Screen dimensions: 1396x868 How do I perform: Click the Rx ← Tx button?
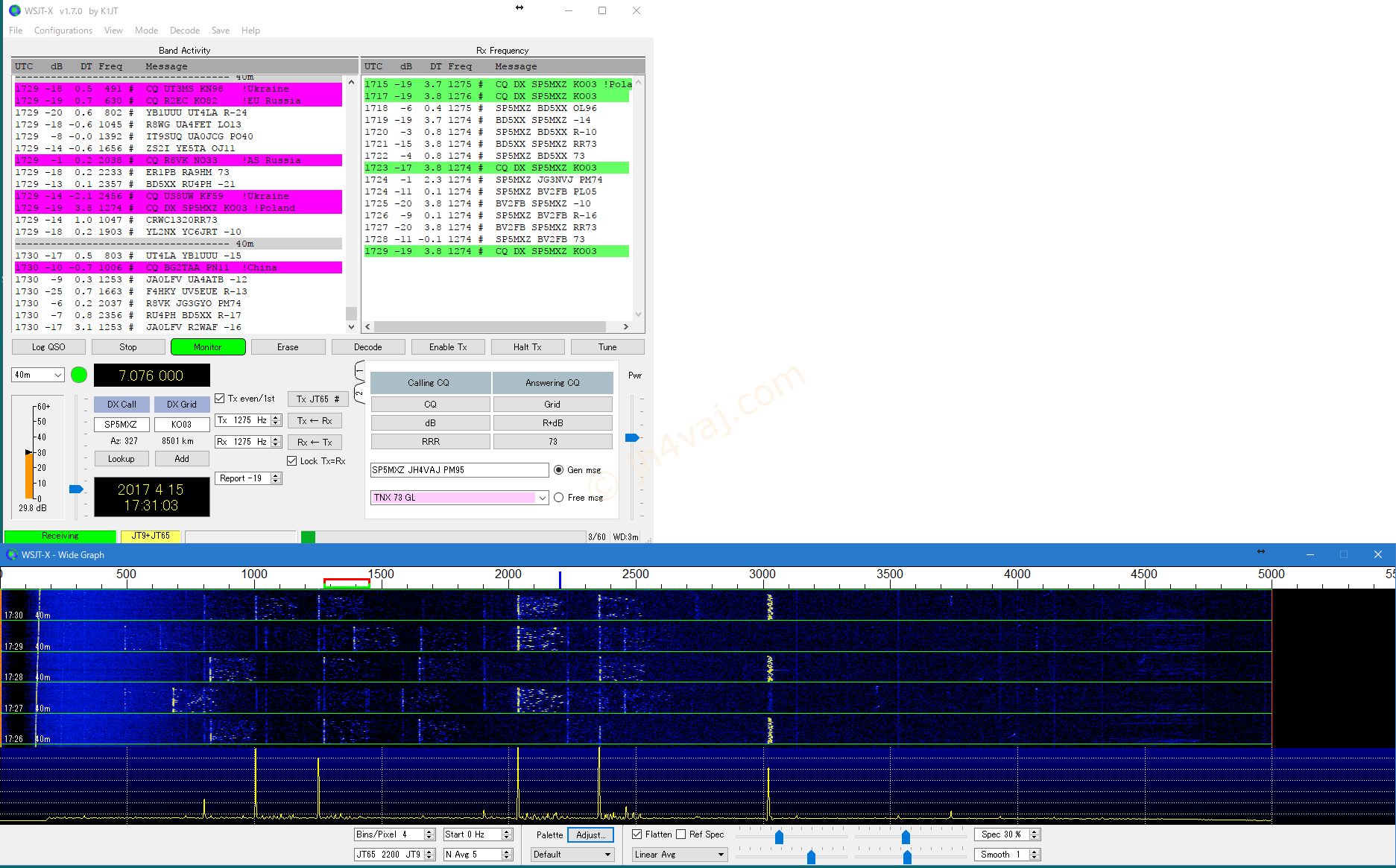315,443
